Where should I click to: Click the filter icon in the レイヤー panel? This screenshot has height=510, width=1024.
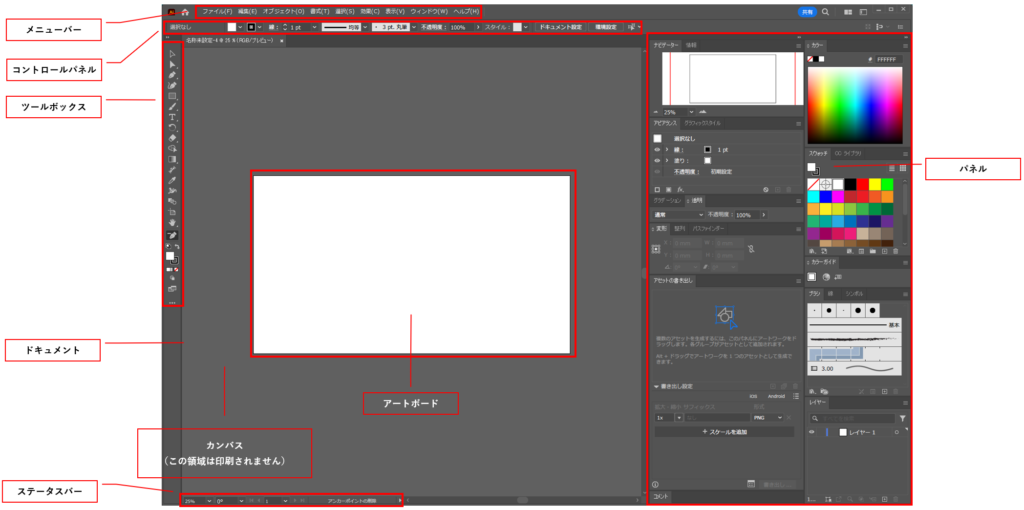[x=903, y=418]
